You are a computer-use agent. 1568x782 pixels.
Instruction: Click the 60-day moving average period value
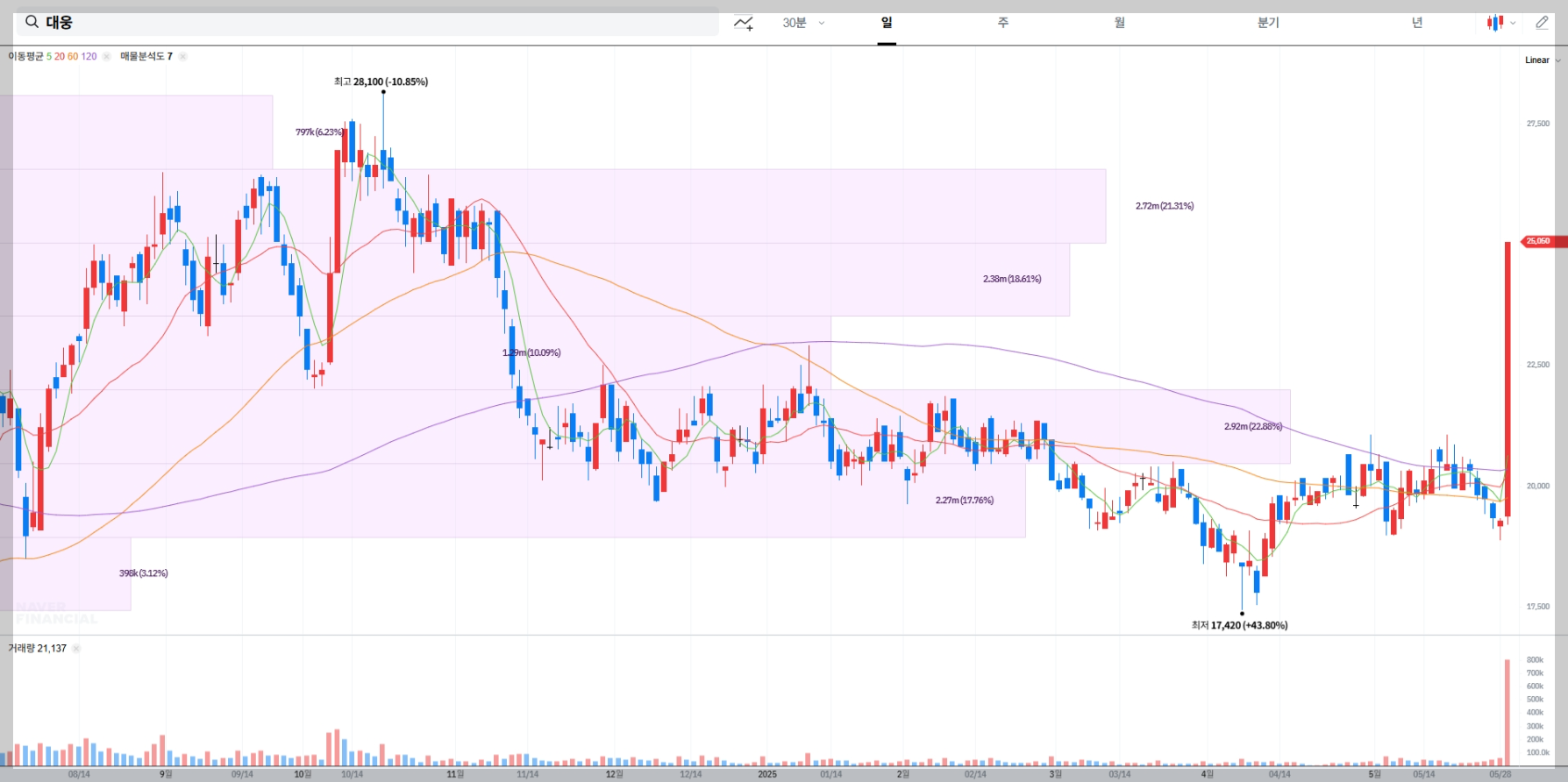[73, 56]
